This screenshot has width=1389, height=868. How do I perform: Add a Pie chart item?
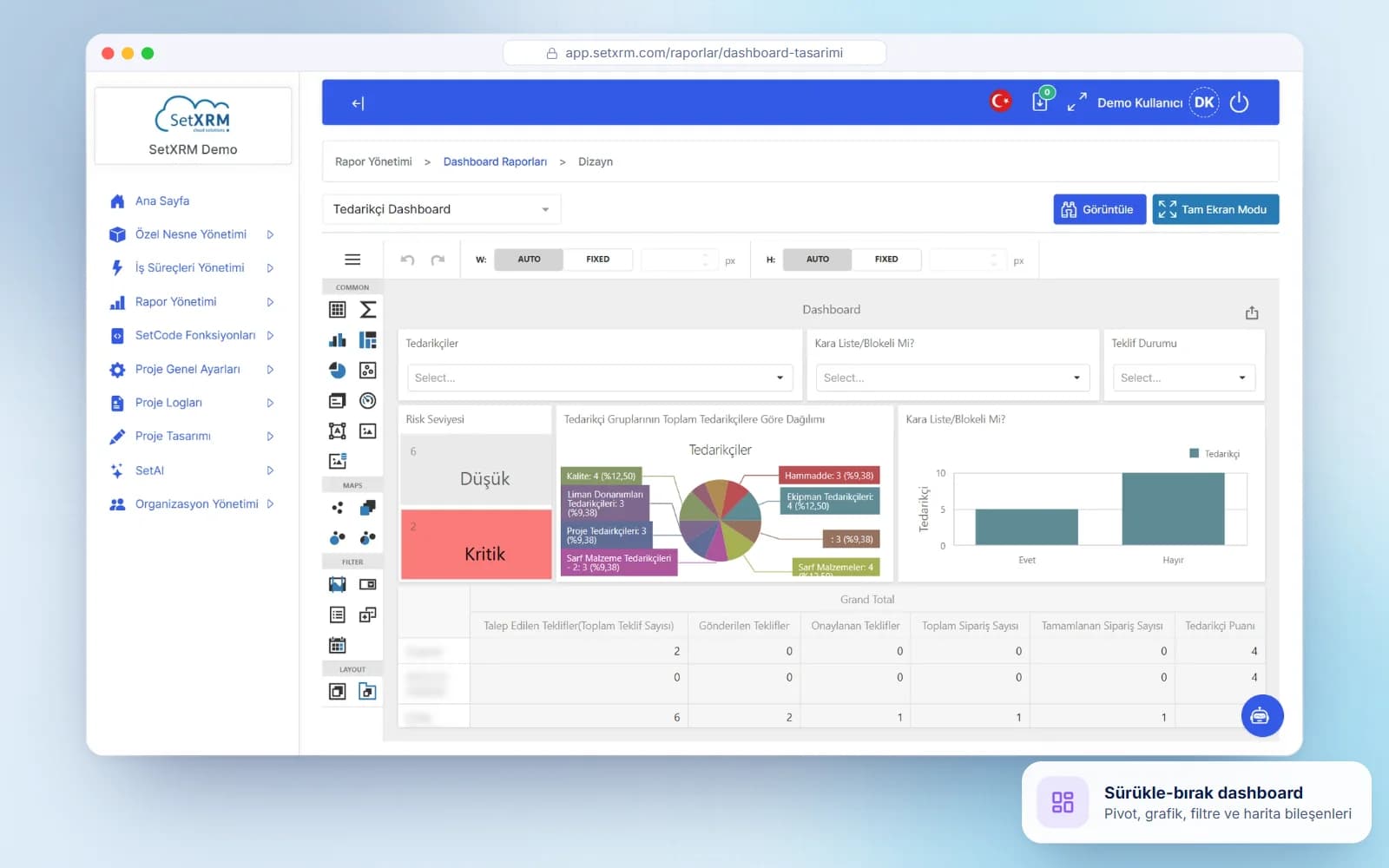pyautogui.click(x=338, y=370)
